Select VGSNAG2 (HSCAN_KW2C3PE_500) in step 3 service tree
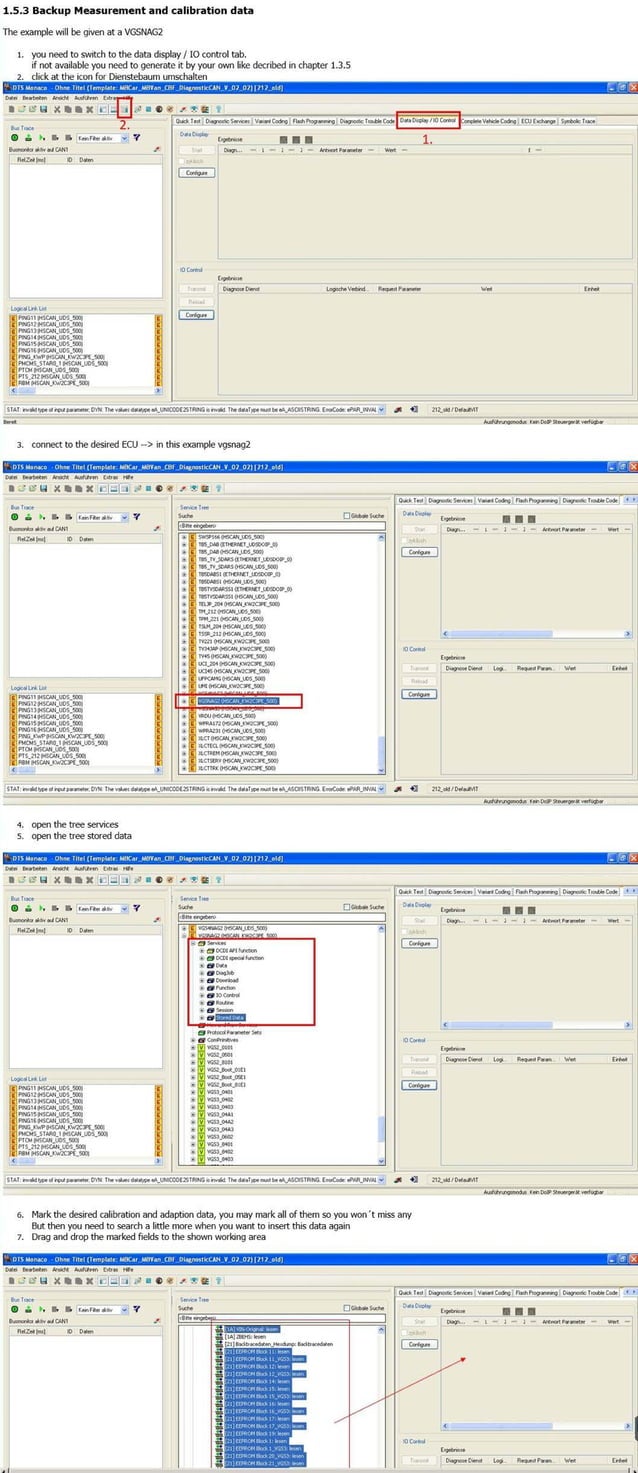 pos(238,701)
